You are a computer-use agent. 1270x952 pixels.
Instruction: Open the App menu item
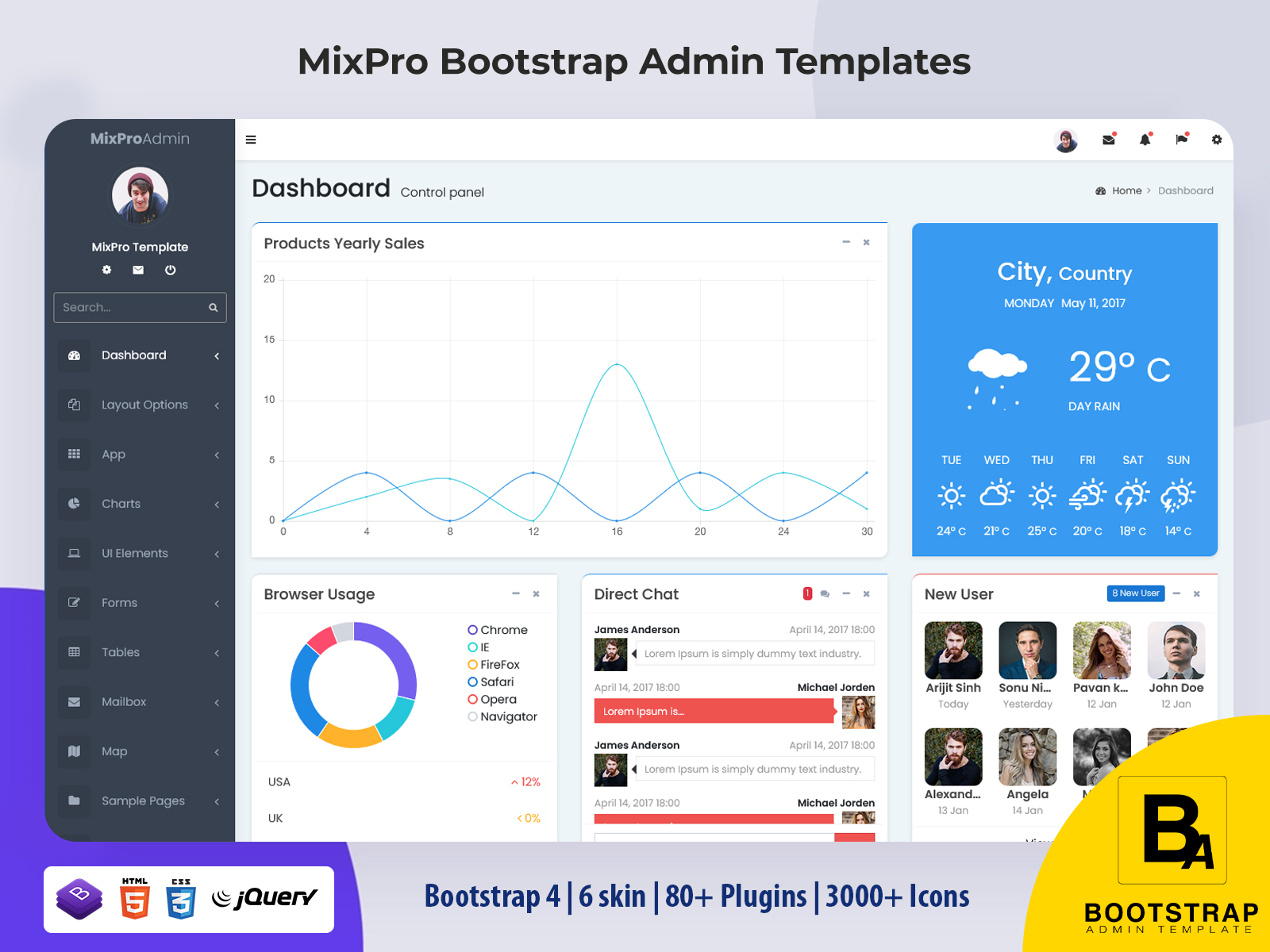[140, 455]
